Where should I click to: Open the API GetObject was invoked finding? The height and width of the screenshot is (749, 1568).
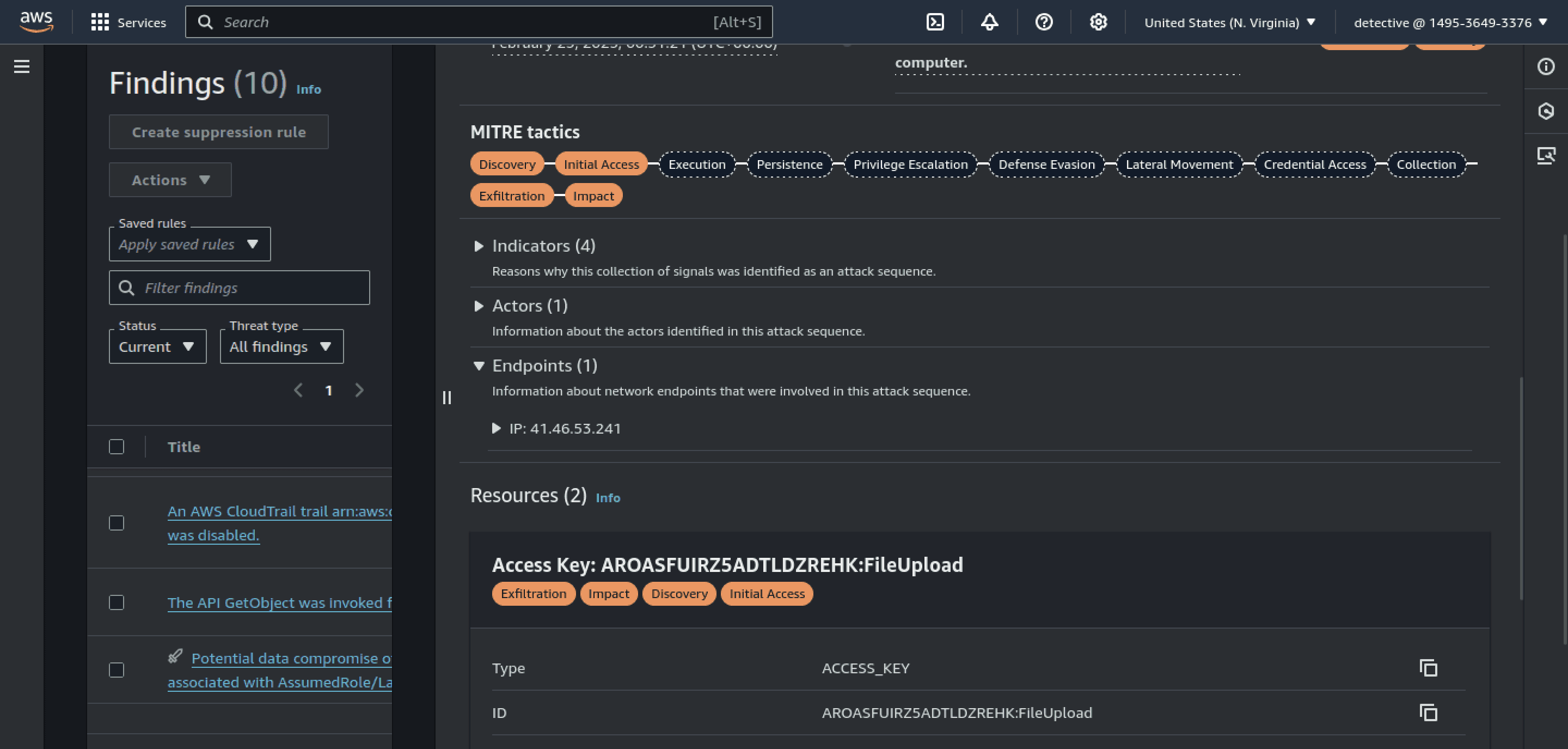(x=279, y=603)
